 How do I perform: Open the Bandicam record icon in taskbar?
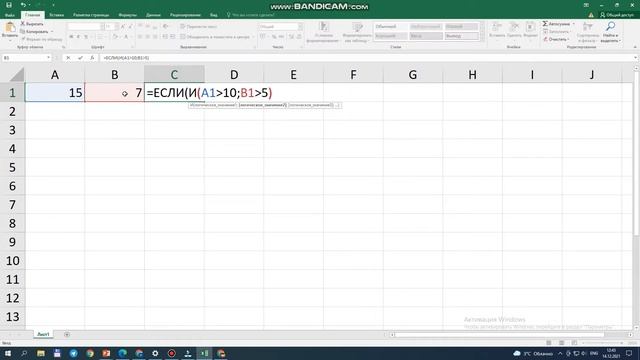171,353
